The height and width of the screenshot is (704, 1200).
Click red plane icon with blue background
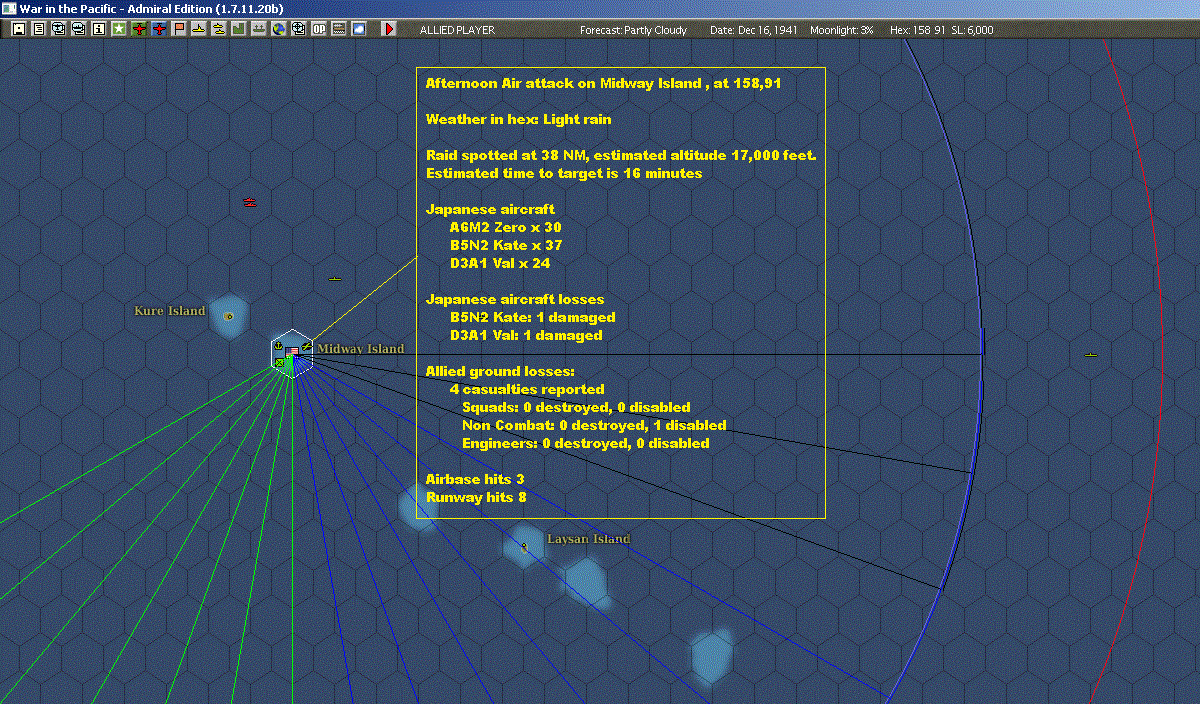coord(159,29)
